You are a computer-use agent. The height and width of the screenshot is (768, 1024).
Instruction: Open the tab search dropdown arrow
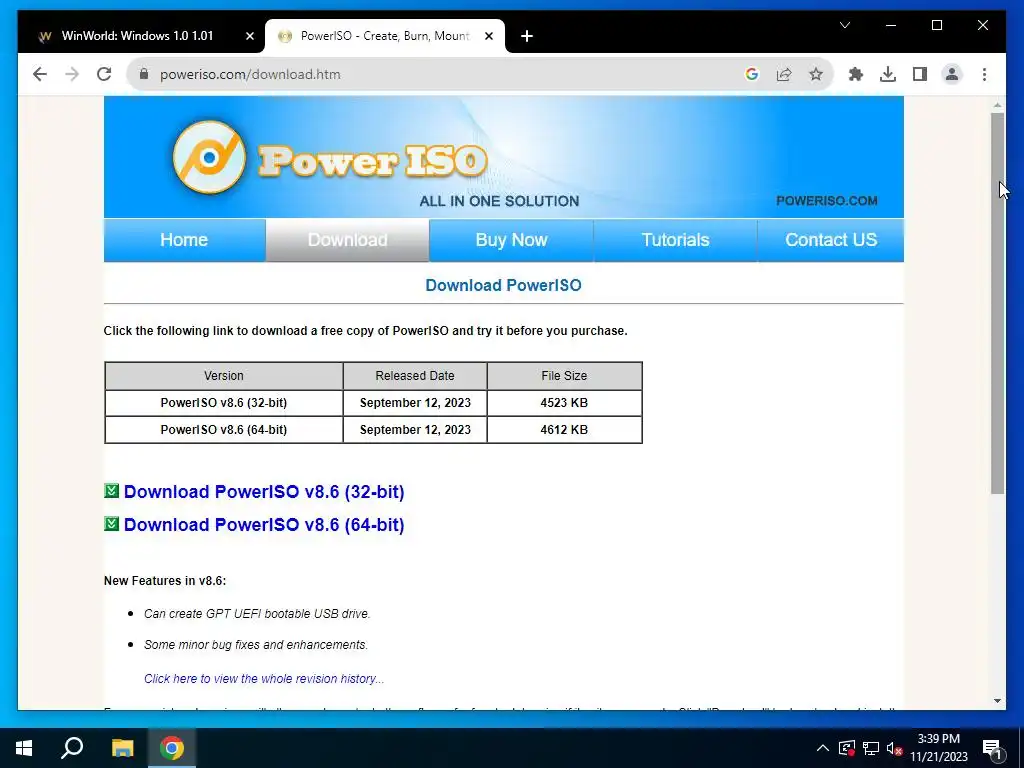click(844, 25)
